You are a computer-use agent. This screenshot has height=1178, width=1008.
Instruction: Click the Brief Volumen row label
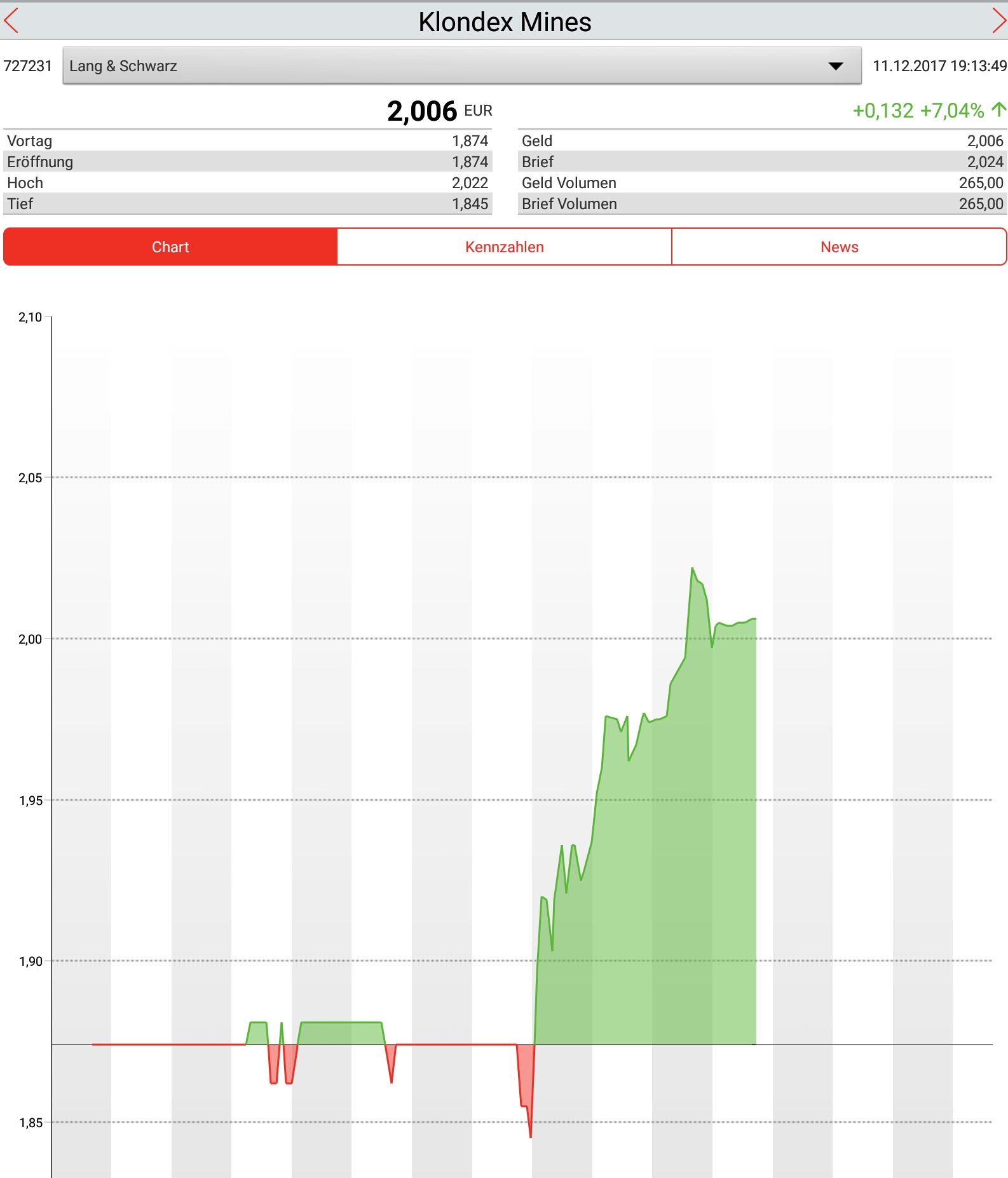point(569,204)
